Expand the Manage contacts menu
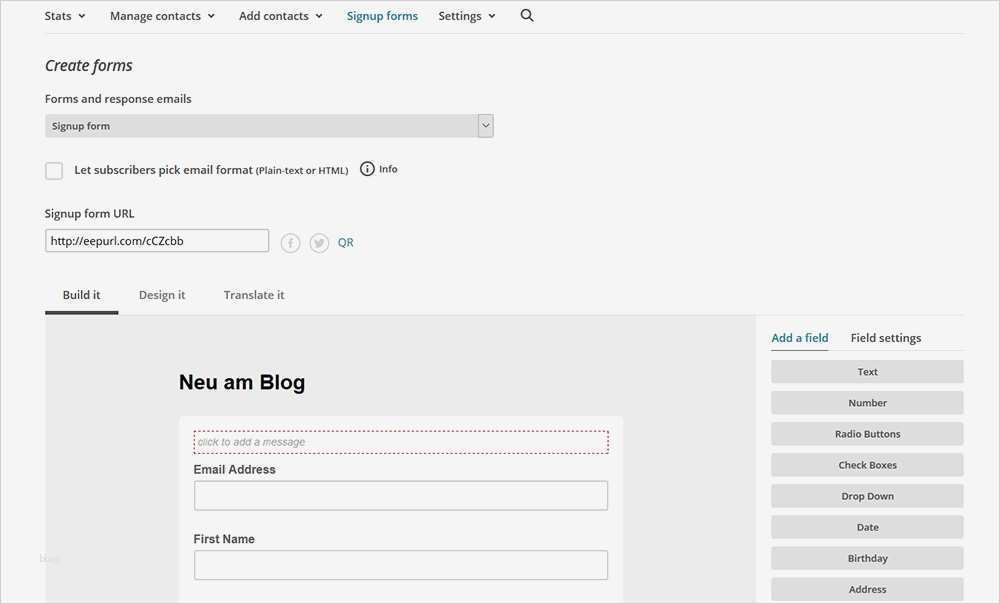1000x604 pixels. pyautogui.click(x=162, y=16)
